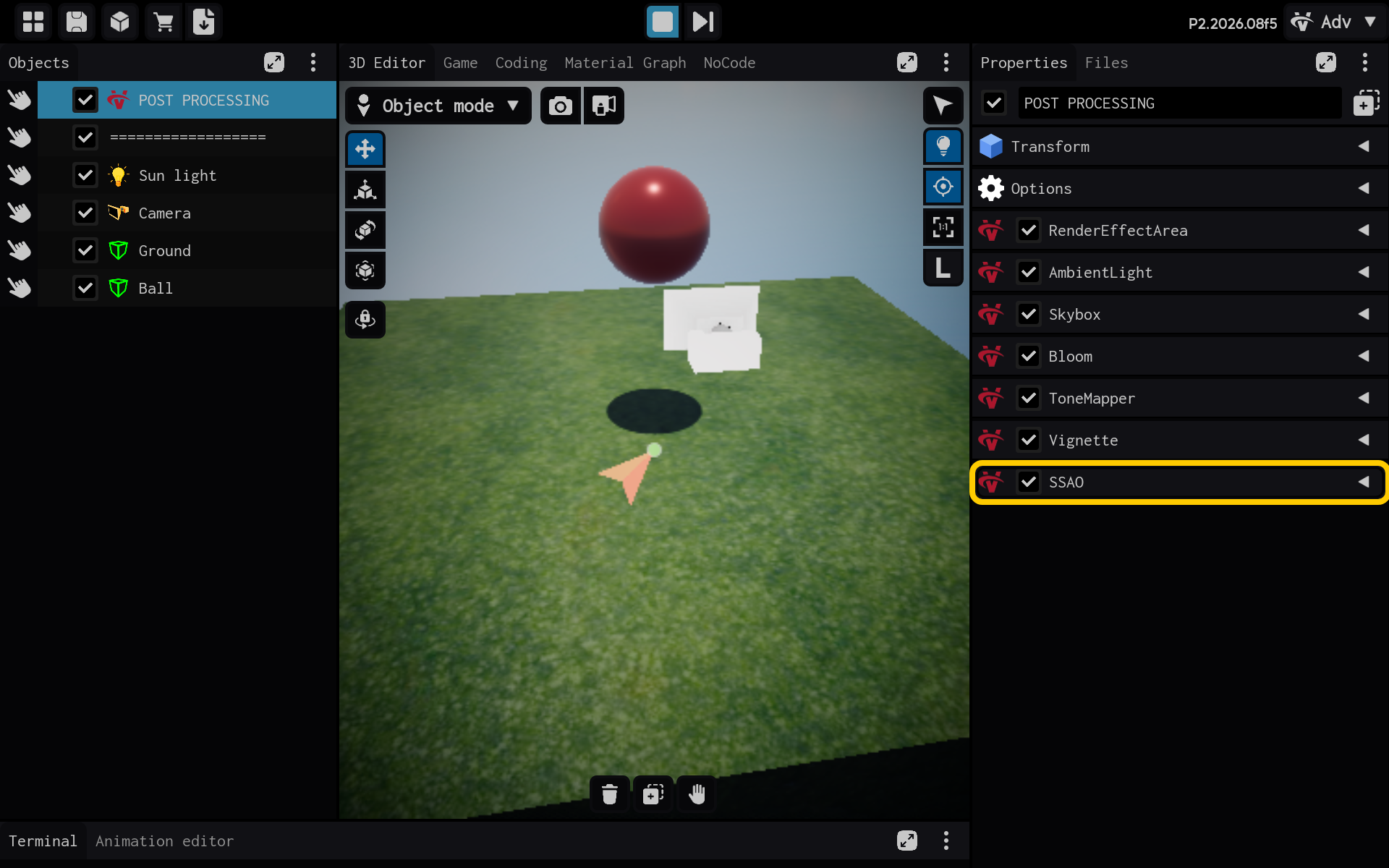Select the Scale gizmo tool
This screenshot has height=868, width=1389.
365,190
